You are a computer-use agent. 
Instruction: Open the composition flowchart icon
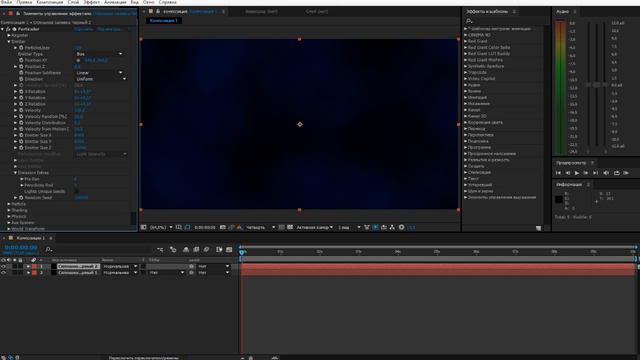click(392, 227)
